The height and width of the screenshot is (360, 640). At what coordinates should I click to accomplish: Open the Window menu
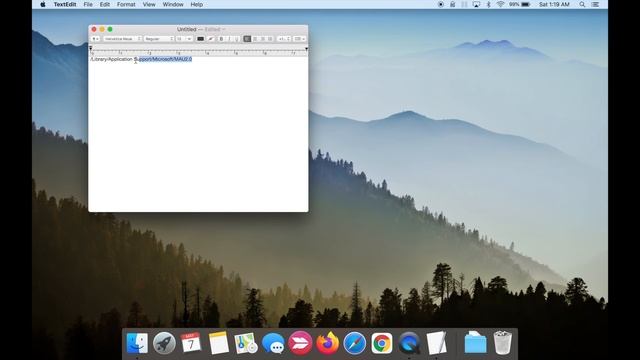(173, 4)
